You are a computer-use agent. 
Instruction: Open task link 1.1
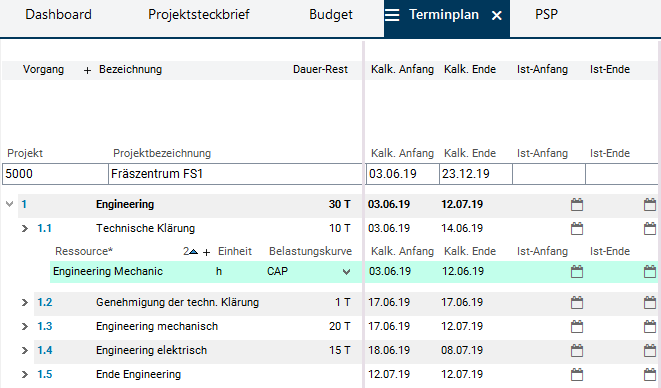44,229
